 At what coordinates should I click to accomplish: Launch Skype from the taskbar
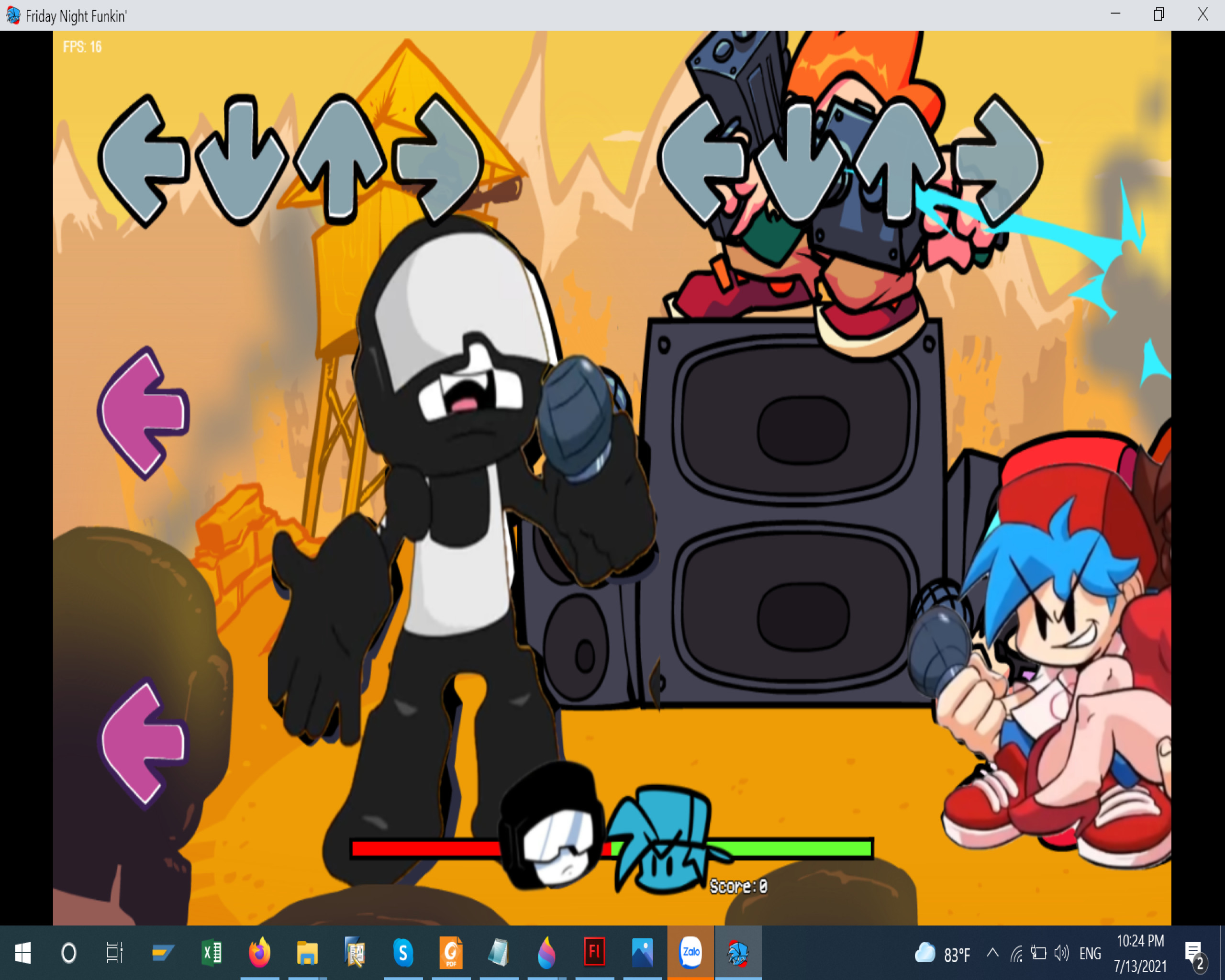coord(403,953)
